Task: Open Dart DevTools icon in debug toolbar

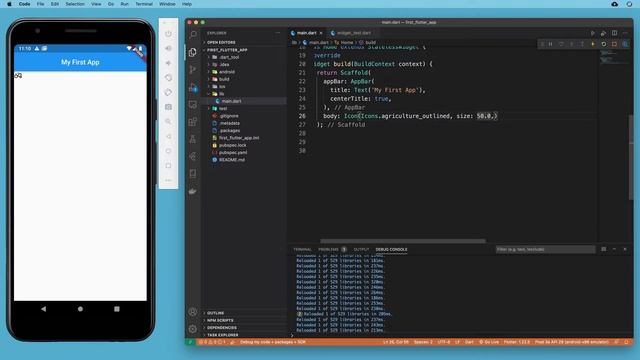Action: [625, 44]
